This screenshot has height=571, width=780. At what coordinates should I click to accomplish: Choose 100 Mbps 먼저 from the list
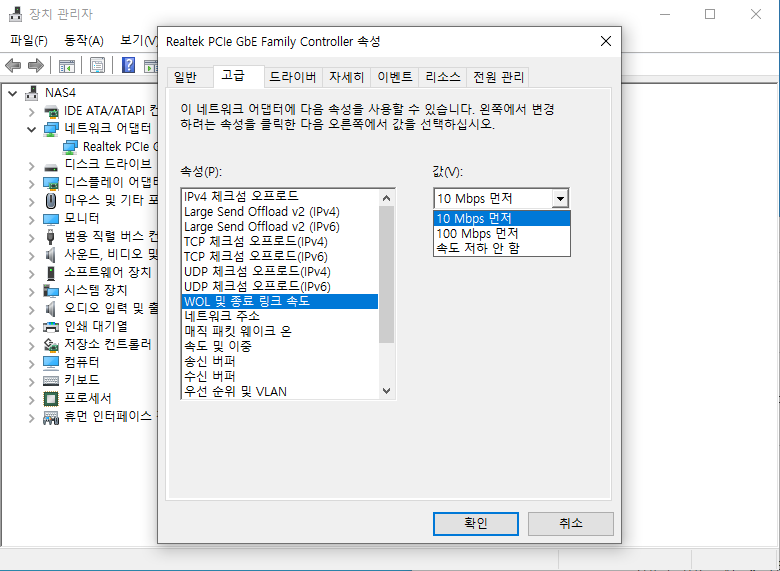[501, 233]
